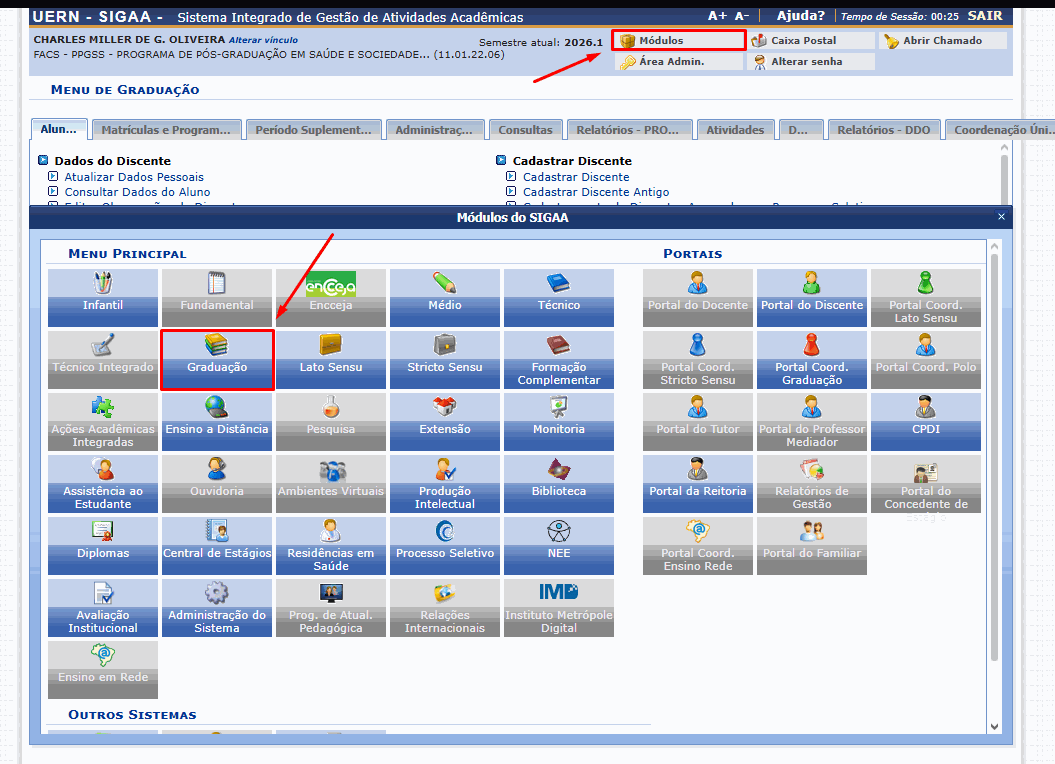
Task: Open the Técnico module
Action: (x=559, y=298)
